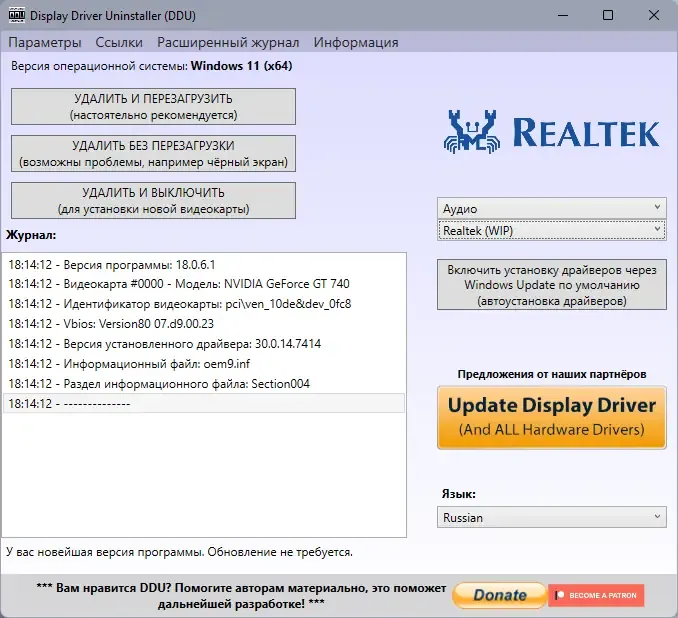Click УДАЛИТЬ И ПЕРЕЗАГРУЗИТЬ button
678x618 pixels.
point(154,106)
